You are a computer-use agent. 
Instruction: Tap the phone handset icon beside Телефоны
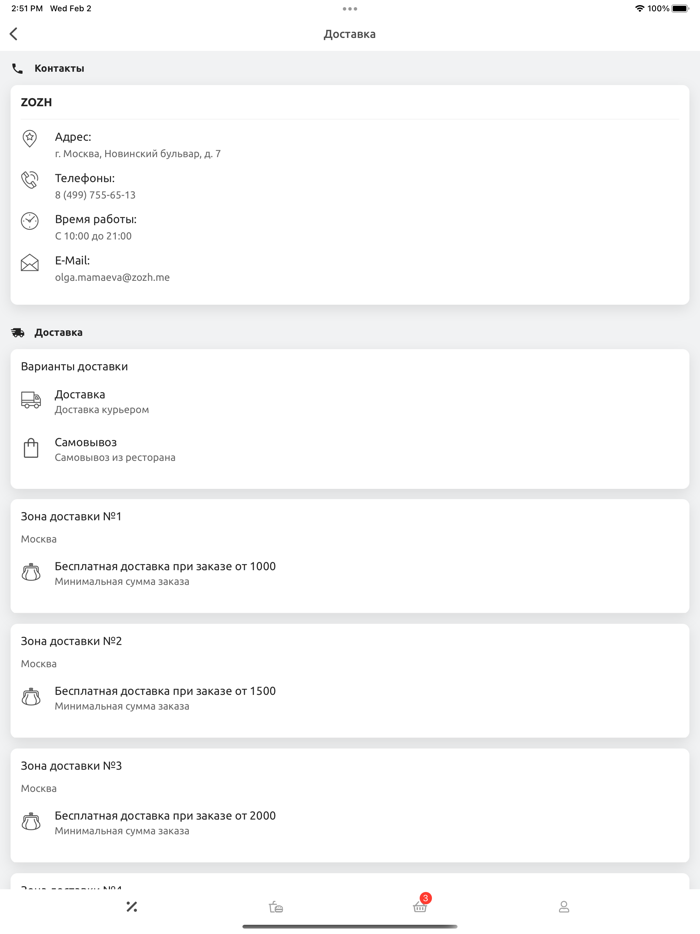point(30,180)
